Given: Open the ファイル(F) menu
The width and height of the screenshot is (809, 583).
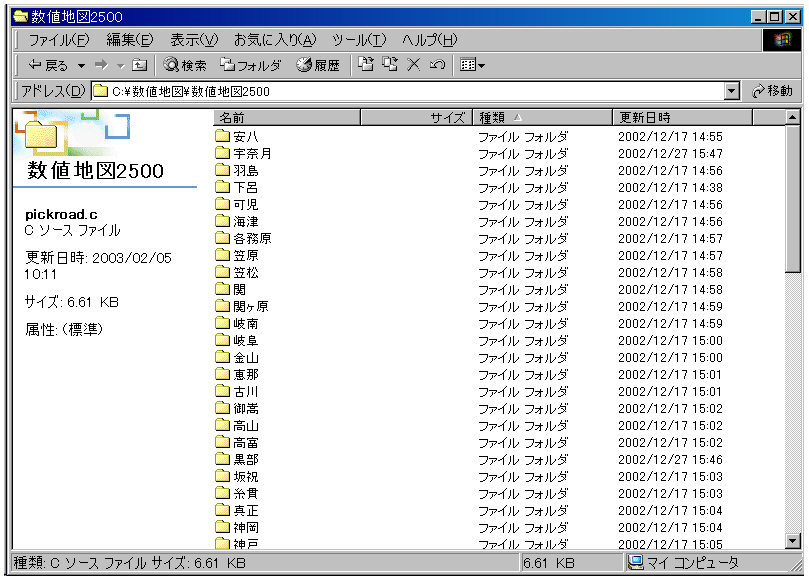Looking at the screenshot, I should (59, 40).
